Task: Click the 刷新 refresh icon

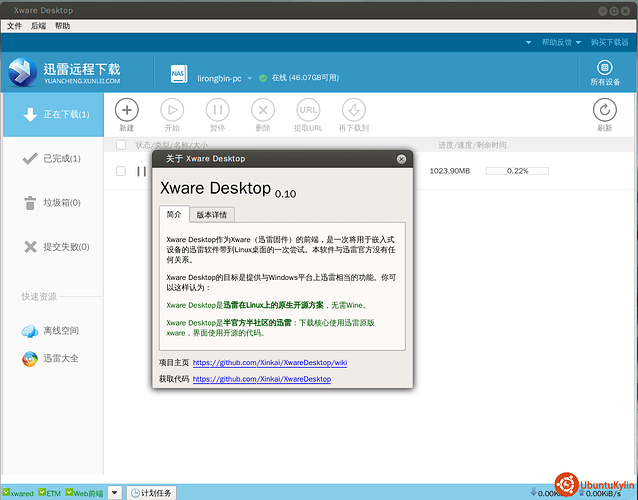Action: click(605, 110)
